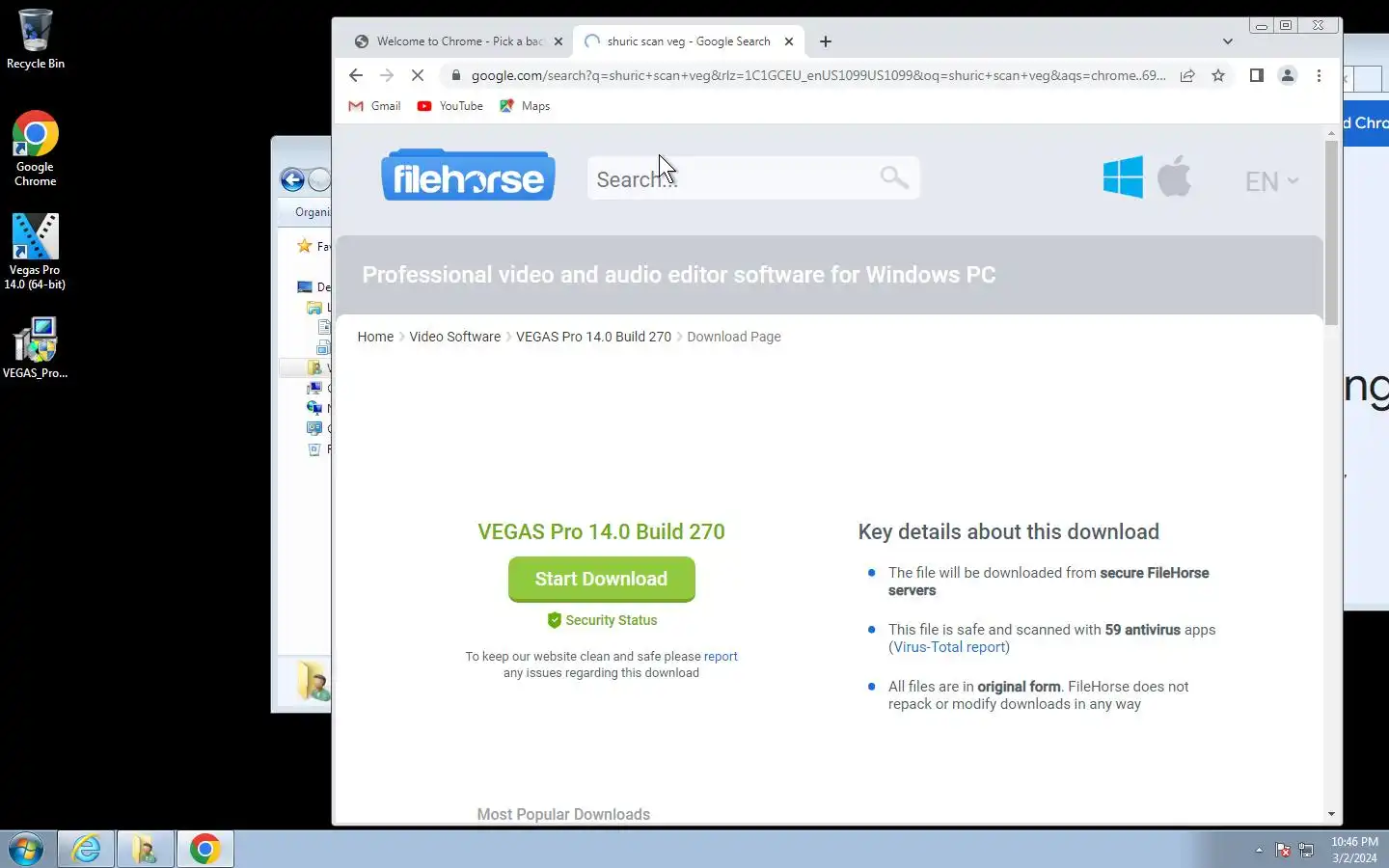Close the Welcome to Chrome tab
Image resolution: width=1389 pixels, height=868 pixels.
[558, 41]
